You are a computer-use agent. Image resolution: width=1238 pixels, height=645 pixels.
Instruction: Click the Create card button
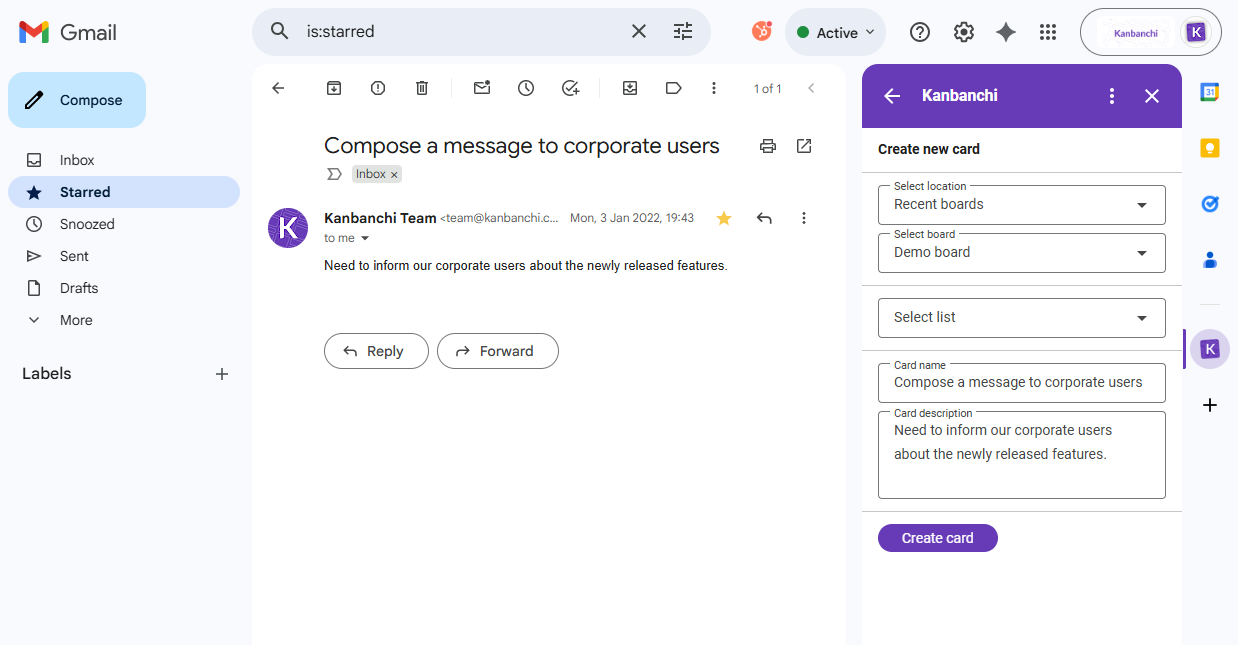pyautogui.click(x=937, y=537)
